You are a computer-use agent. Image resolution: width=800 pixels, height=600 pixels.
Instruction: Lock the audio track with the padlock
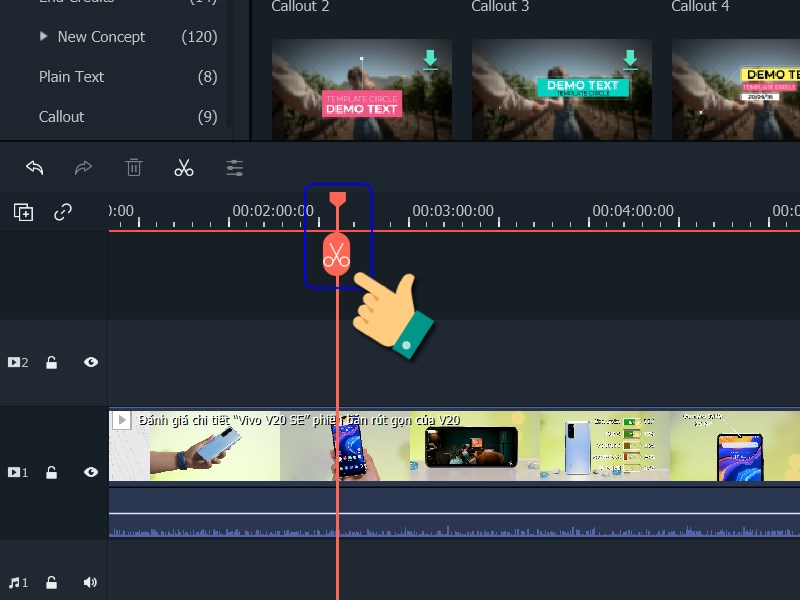51,582
